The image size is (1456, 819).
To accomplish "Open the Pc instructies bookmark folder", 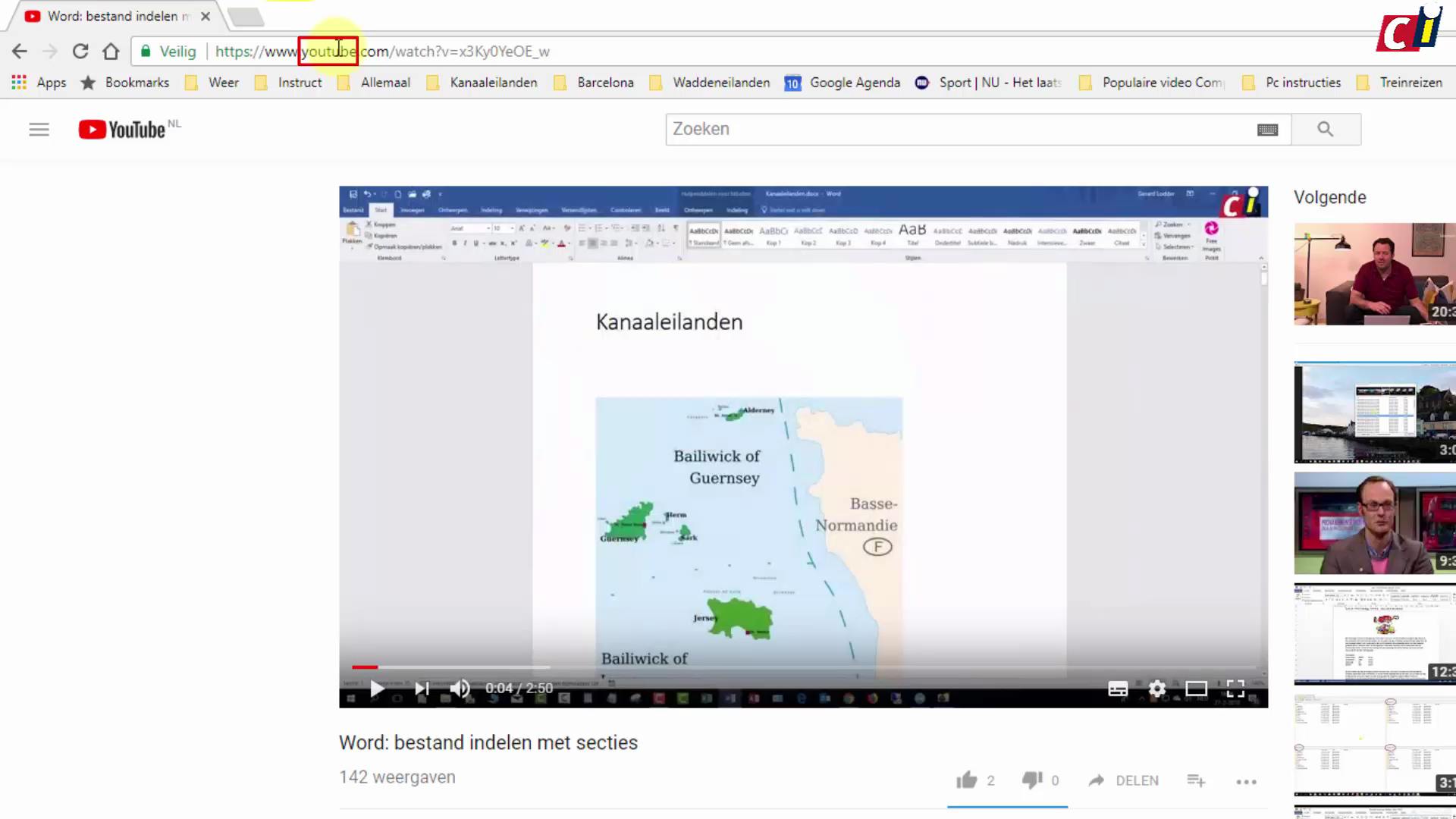I will (1291, 83).
